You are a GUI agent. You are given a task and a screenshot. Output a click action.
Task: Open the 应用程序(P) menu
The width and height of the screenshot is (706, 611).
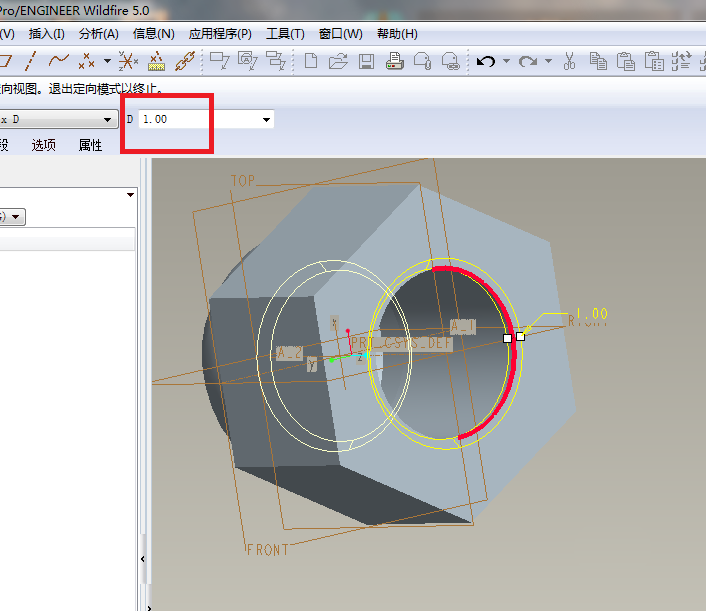tap(220, 34)
